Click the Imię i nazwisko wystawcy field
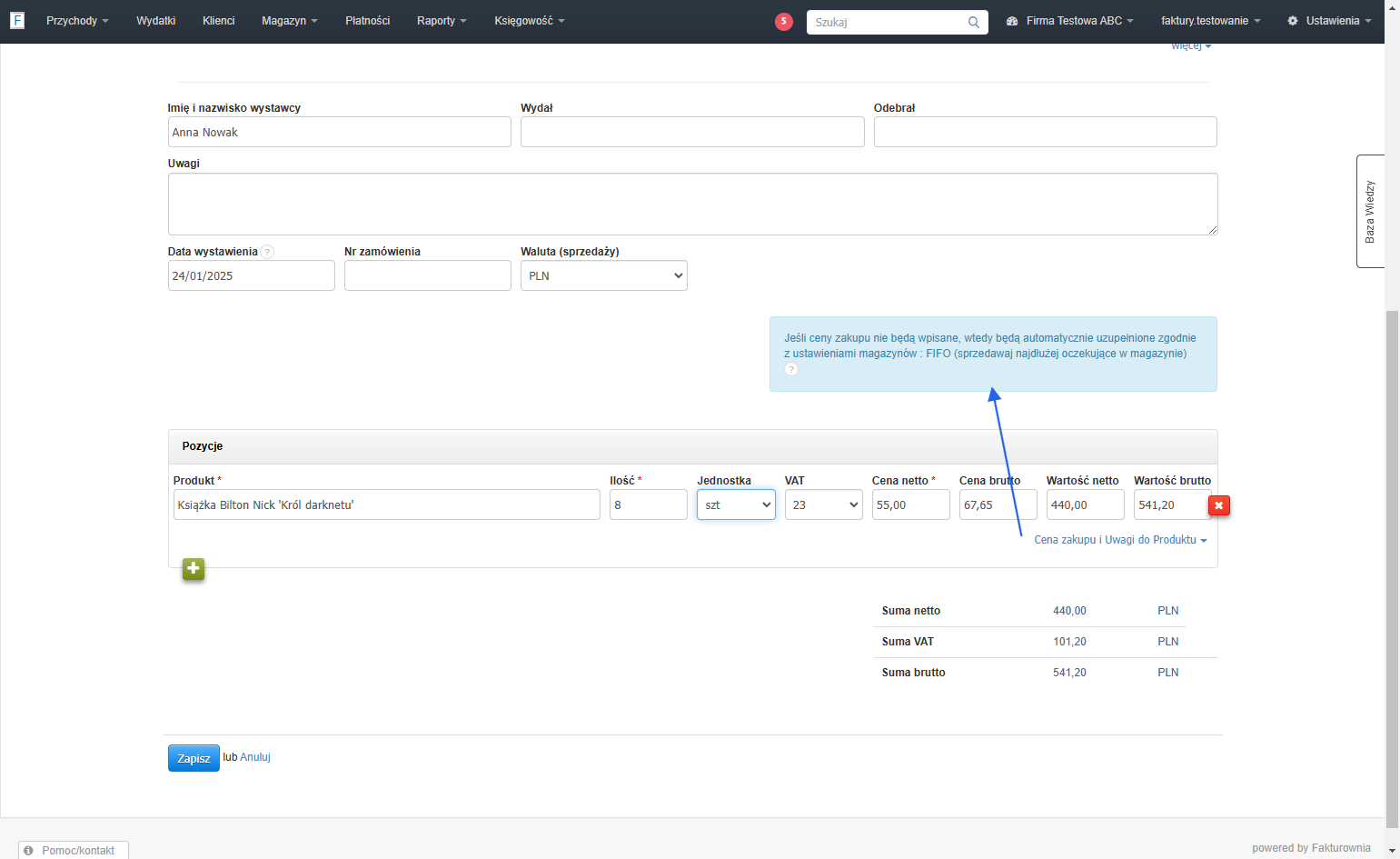1400x859 pixels. (x=340, y=132)
